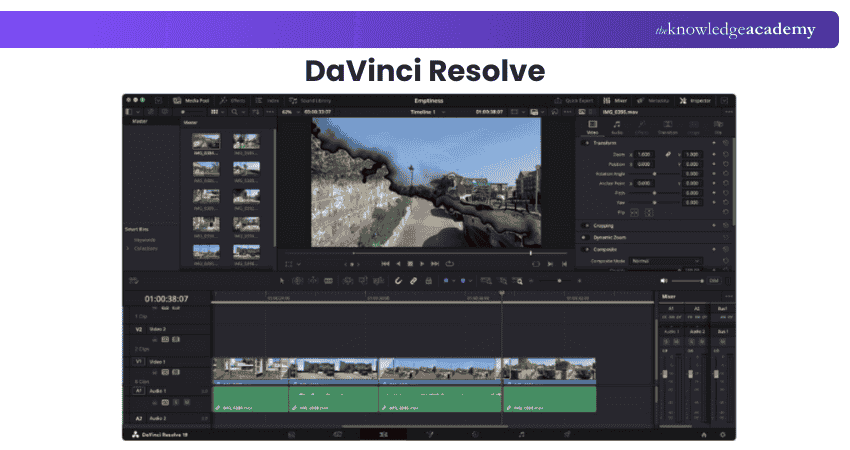This screenshot has width=850, height=450.
Task: Click the Full Extent Zoom icon
Action: (x=486, y=281)
